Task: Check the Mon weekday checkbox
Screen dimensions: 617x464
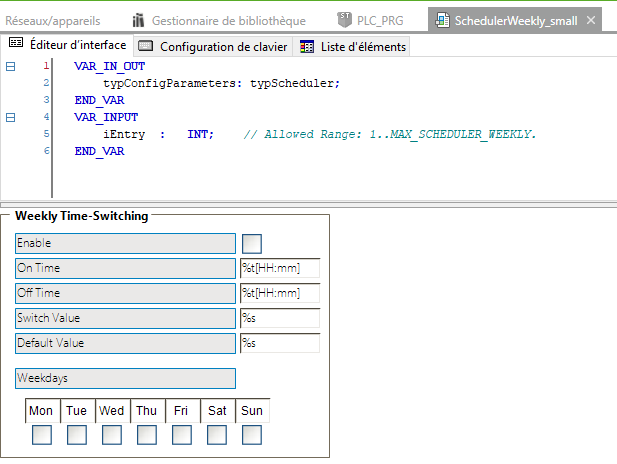Action: [42, 435]
